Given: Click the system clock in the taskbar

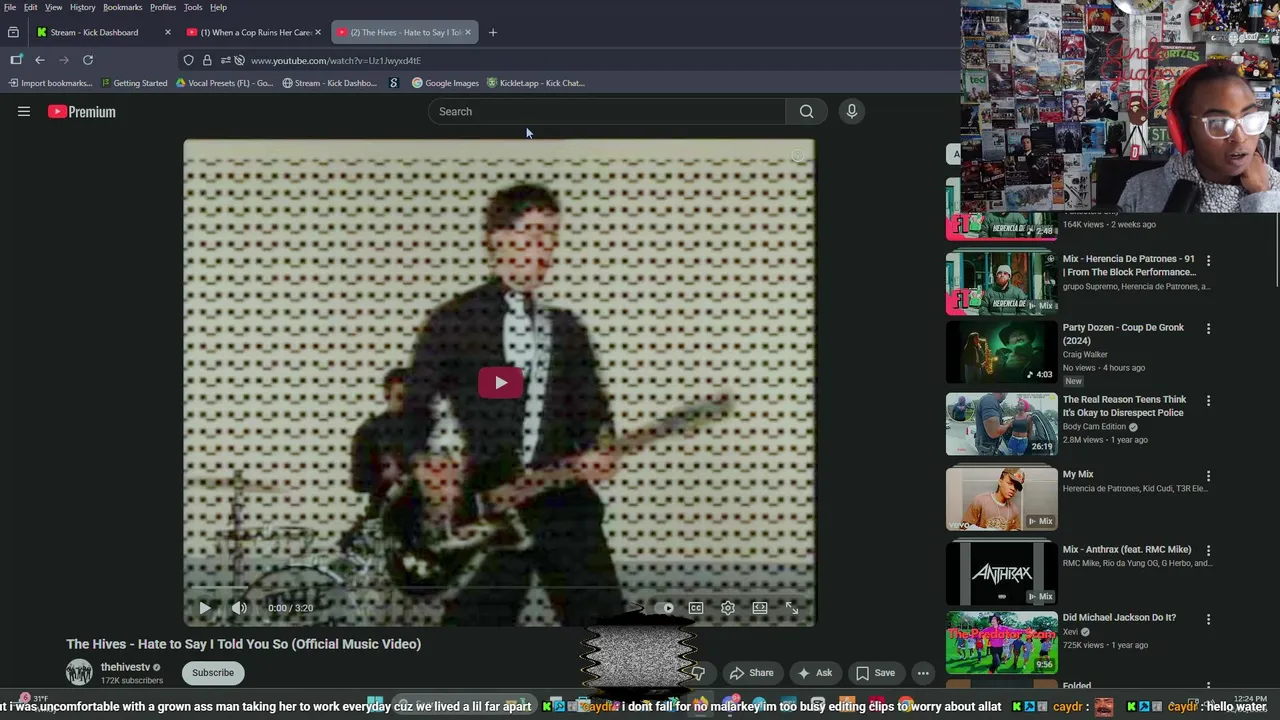Looking at the screenshot, I should 1250,701.
